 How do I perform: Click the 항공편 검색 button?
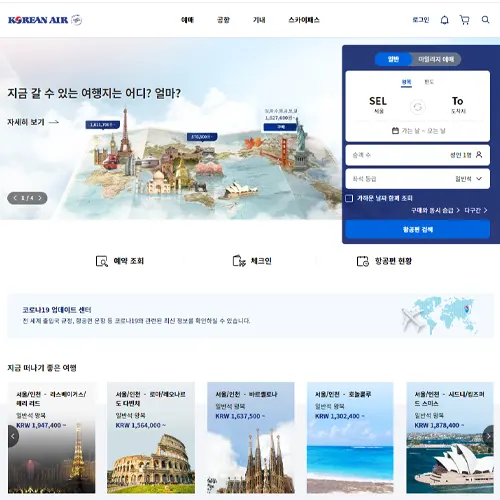418,229
